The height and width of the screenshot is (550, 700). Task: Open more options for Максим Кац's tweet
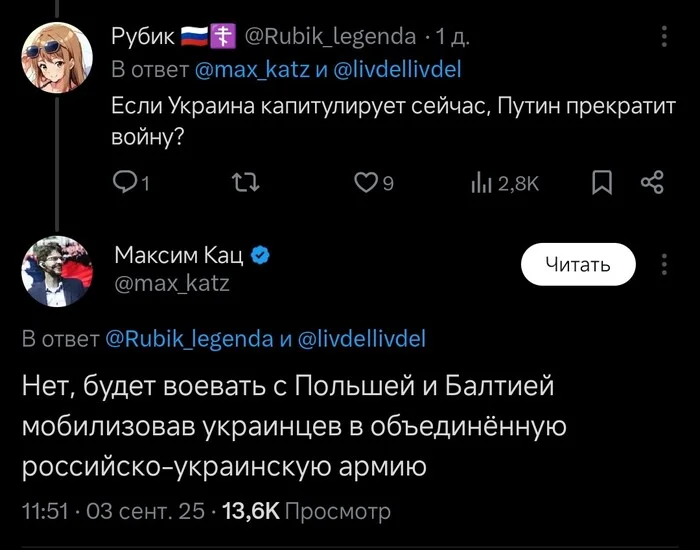tap(665, 263)
